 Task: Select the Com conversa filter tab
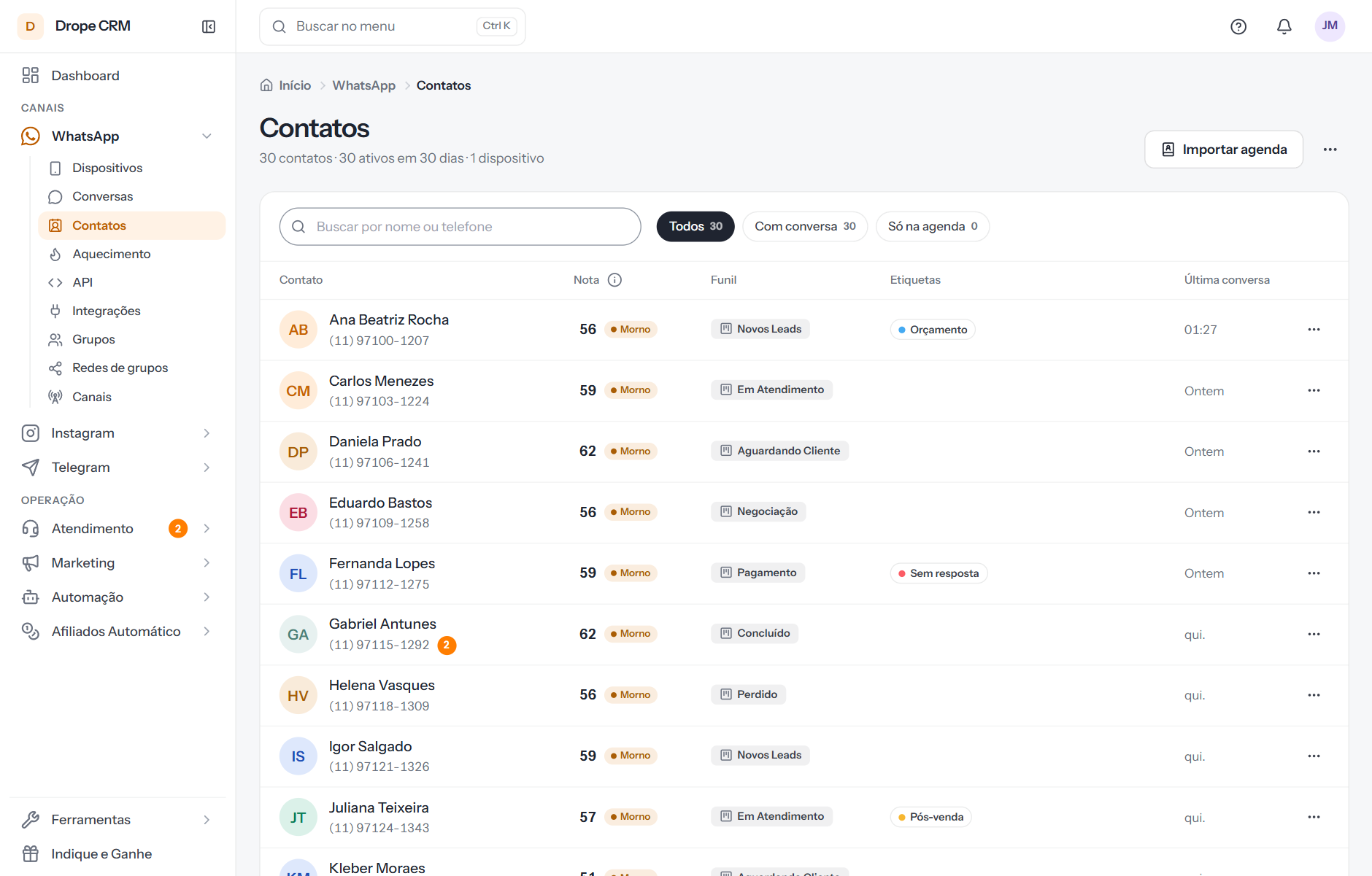tap(805, 227)
